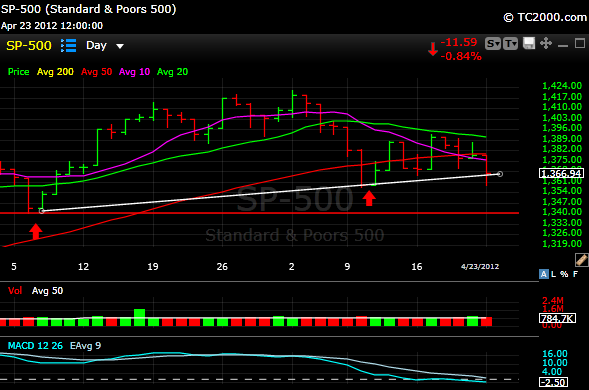Click the EAvg 9 signal label
The height and width of the screenshot is (390, 589).
coord(85,346)
